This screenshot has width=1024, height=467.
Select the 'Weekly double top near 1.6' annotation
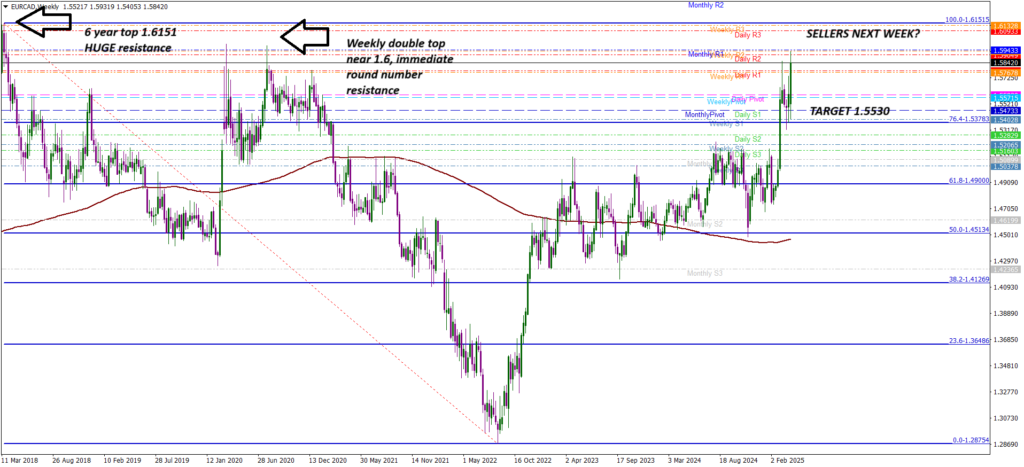coord(400,67)
